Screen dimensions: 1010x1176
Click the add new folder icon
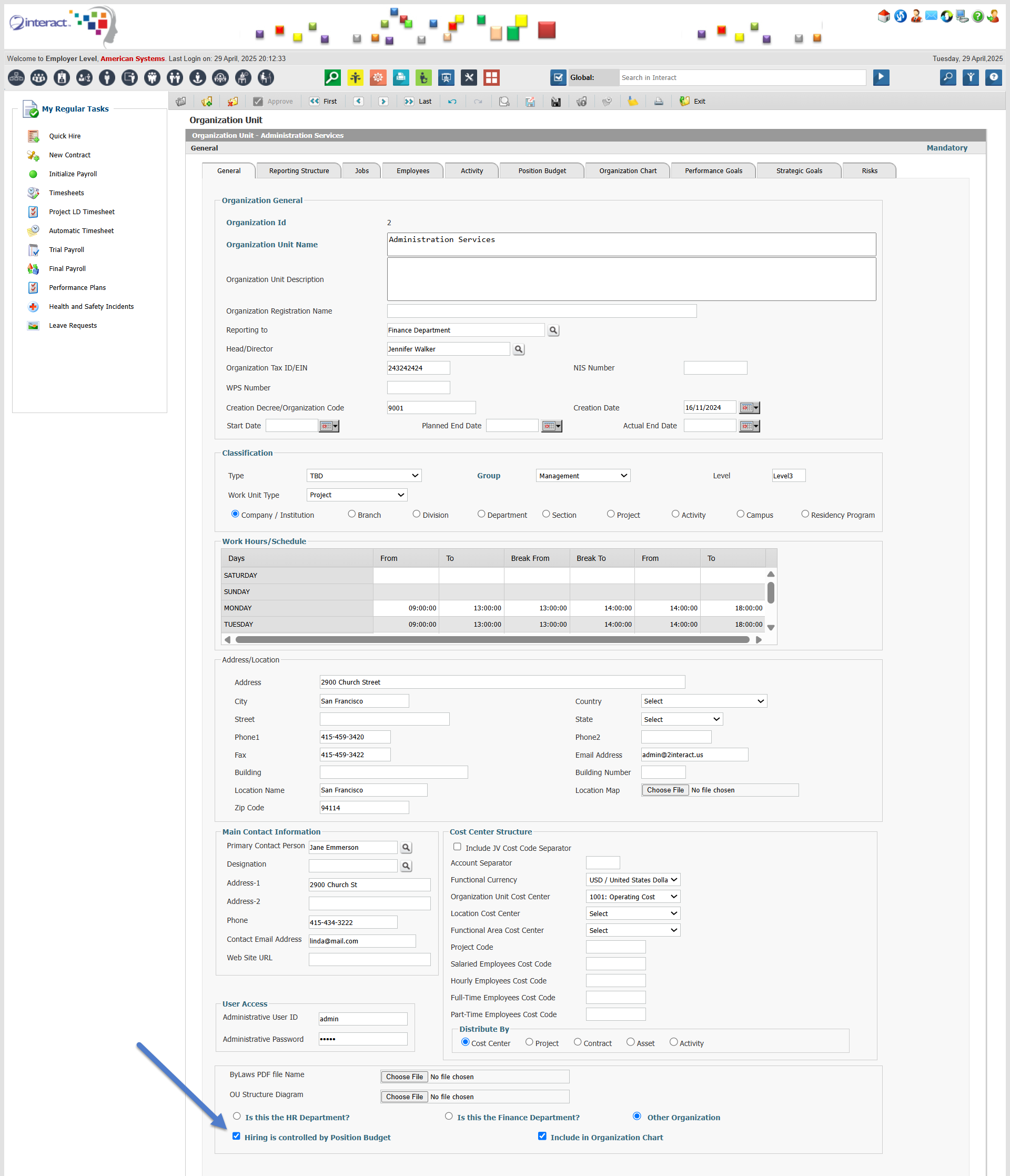[x=207, y=102]
